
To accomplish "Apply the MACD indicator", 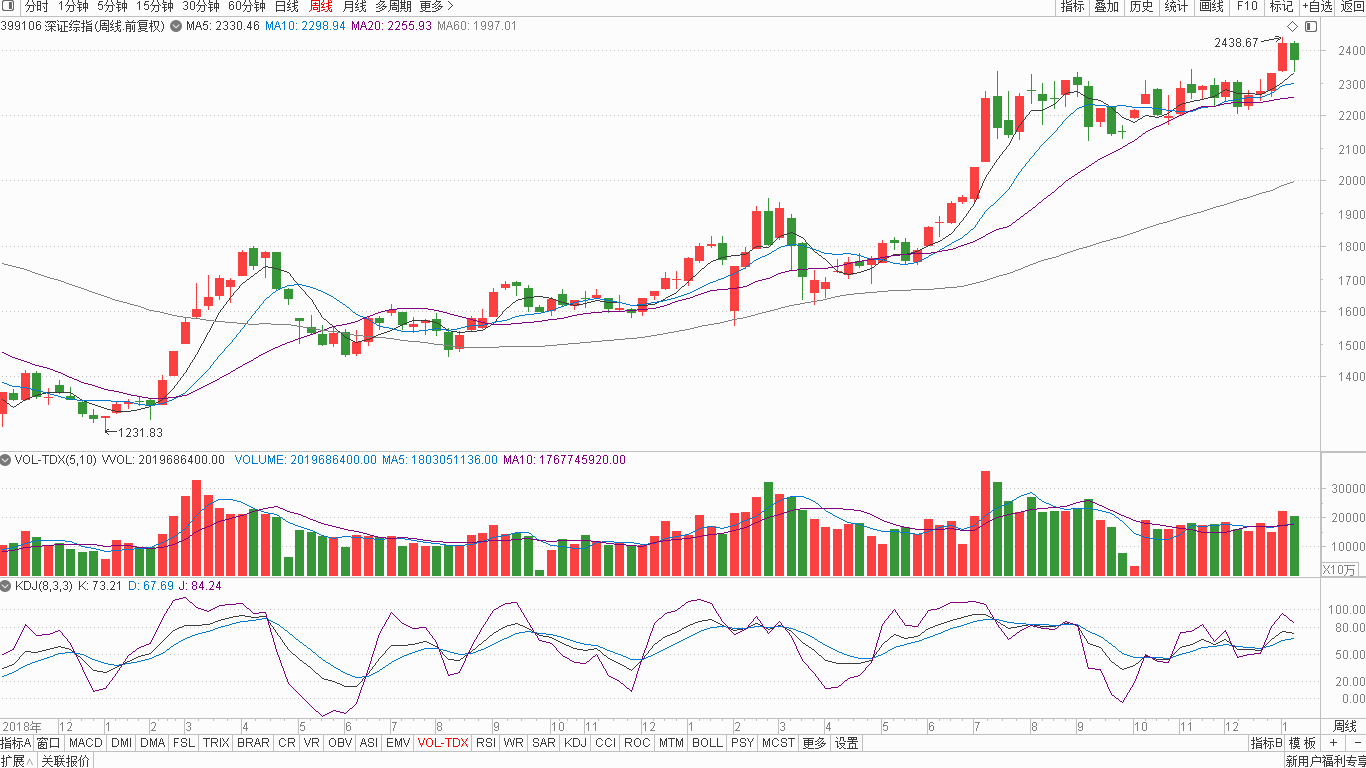I will (85, 743).
